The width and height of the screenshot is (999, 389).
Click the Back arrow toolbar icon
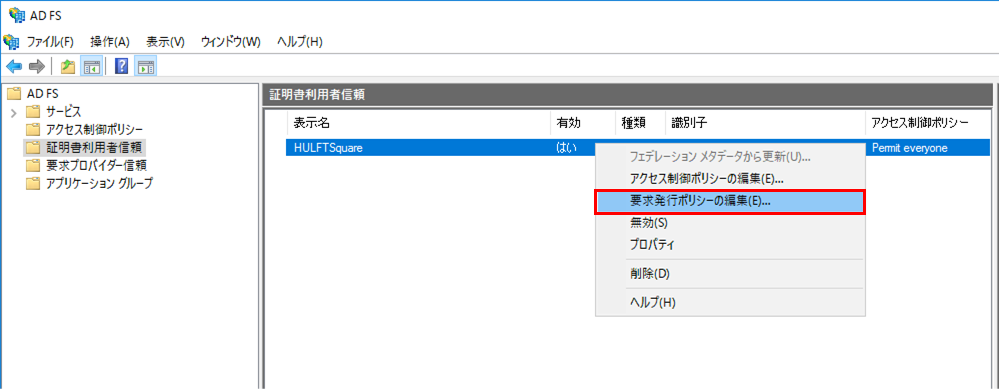pyautogui.click(x=14, y=66)
